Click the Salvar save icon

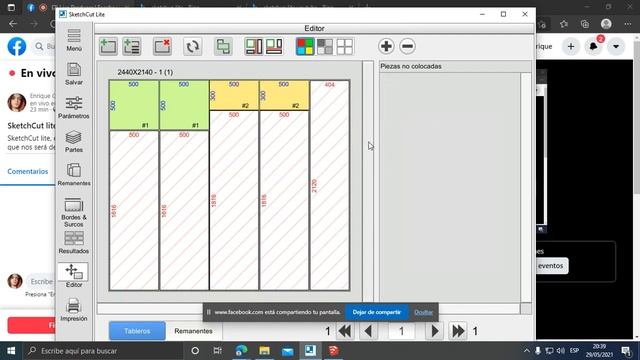tap(74, 74)
